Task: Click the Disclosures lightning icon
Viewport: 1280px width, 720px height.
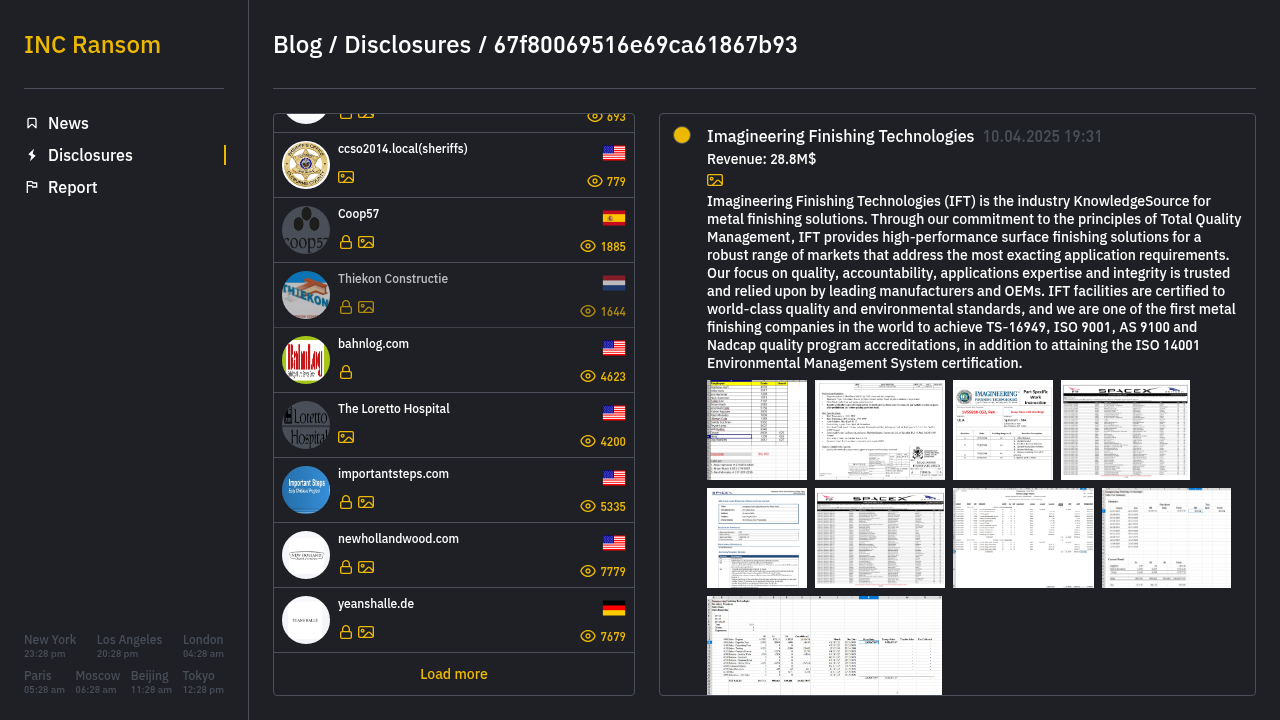Action: 32,155
